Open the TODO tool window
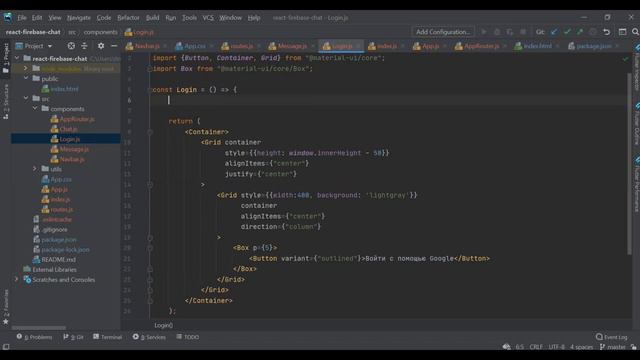 pos(188,337)
